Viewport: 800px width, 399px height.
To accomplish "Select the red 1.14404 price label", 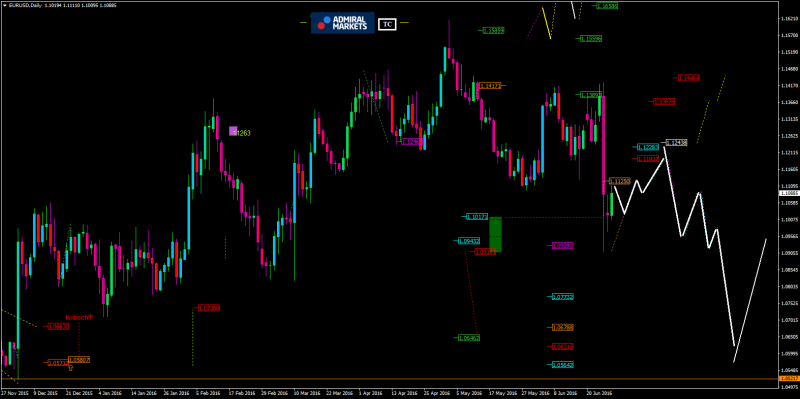I will coord(688,78).
